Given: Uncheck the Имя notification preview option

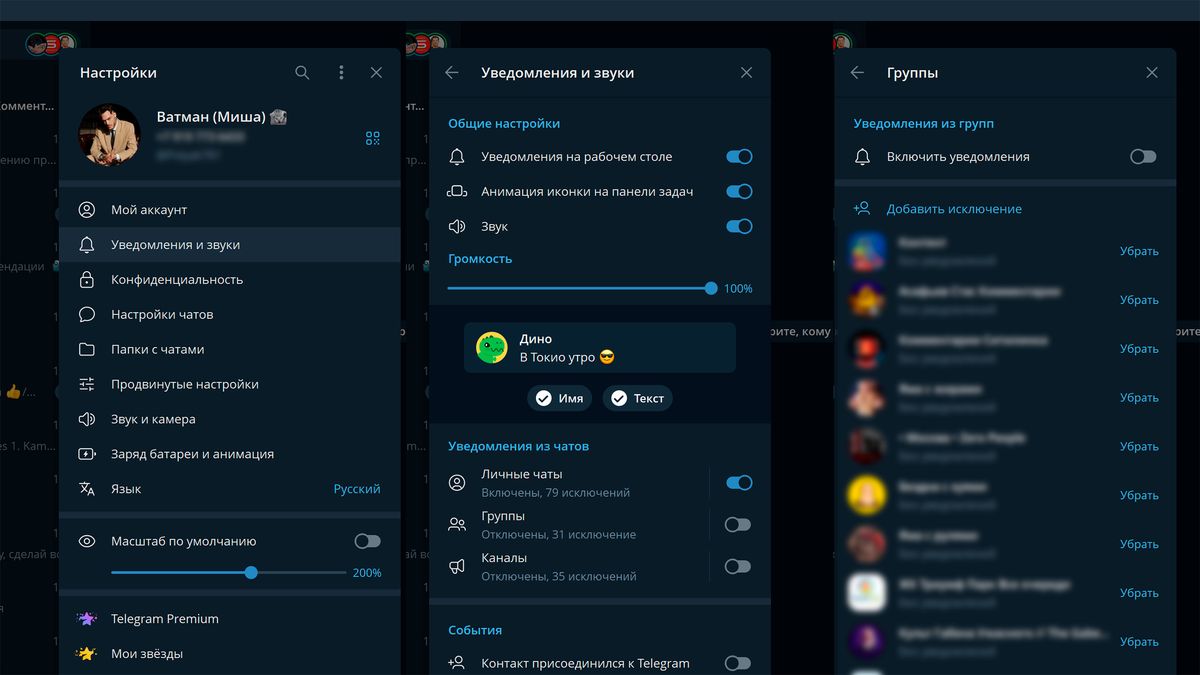Looking at the screenshot, I should [x=559, y=397].
